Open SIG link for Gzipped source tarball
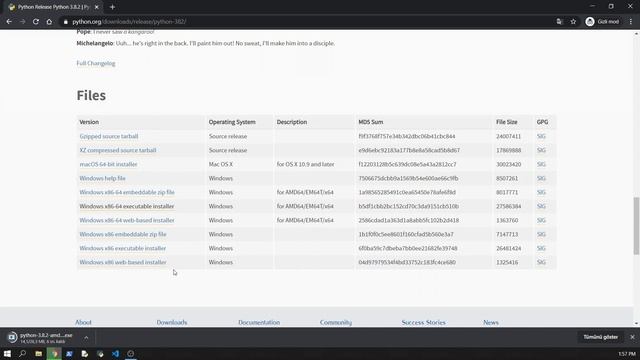 [541, 136]
